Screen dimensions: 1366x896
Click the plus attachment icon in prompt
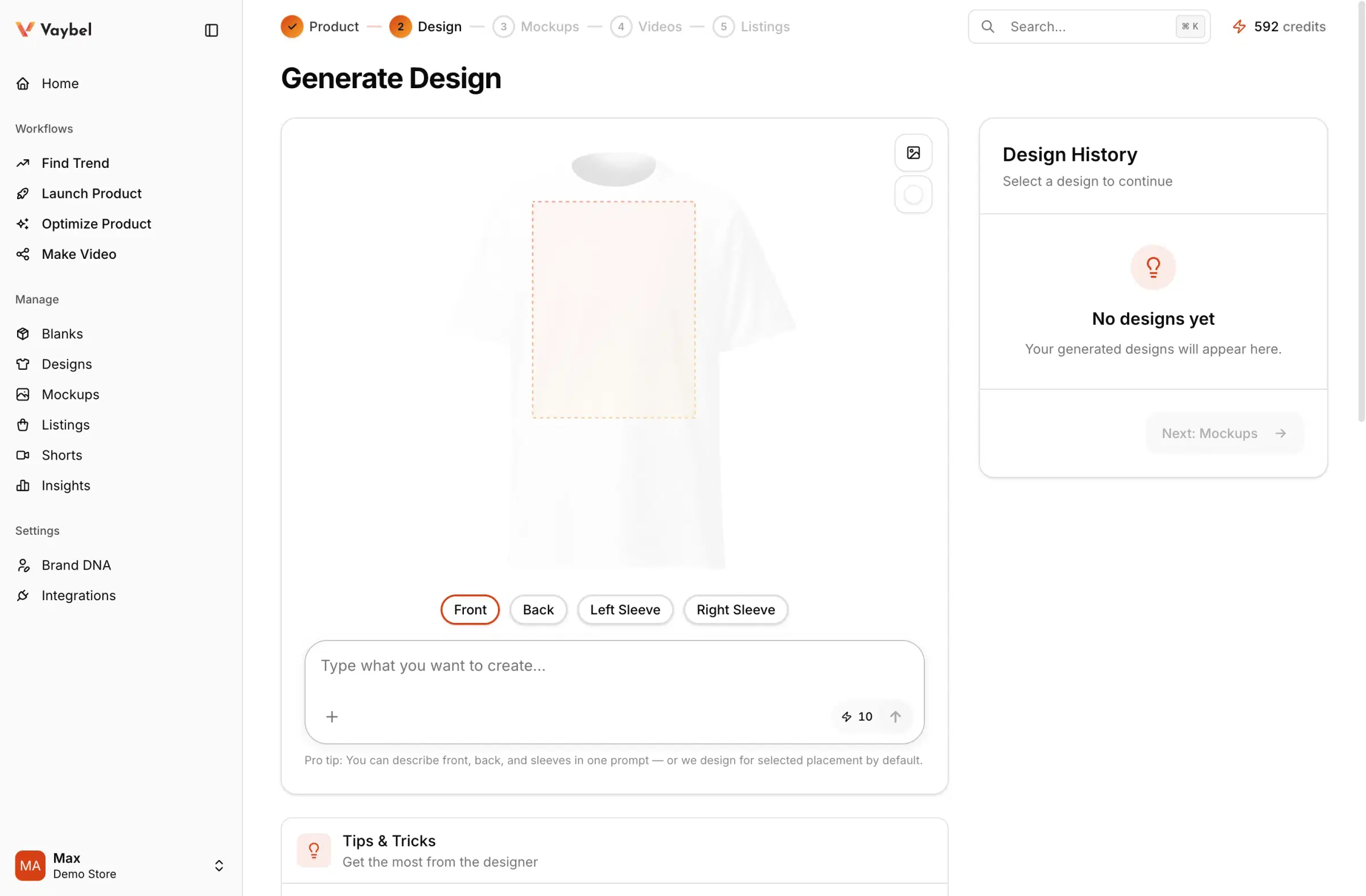pos(332,716)
